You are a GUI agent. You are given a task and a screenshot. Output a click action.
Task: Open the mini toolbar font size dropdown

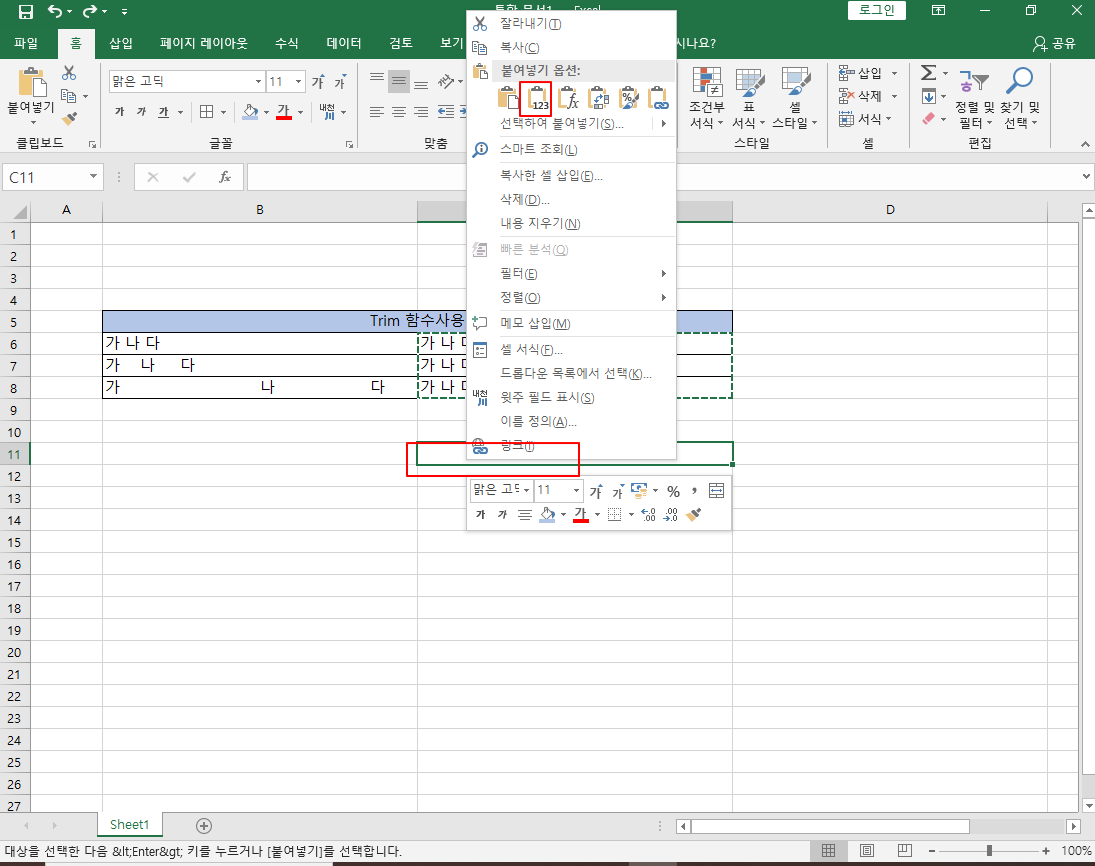(576, 491)
